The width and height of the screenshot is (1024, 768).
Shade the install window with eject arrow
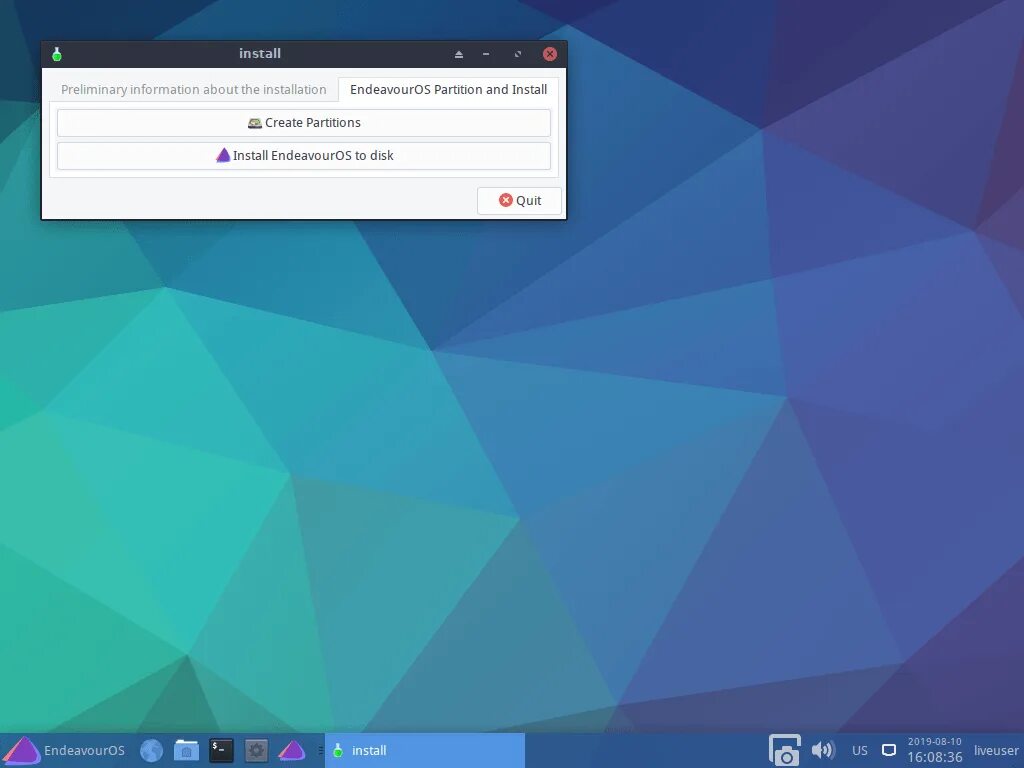(x=458, y=54)
